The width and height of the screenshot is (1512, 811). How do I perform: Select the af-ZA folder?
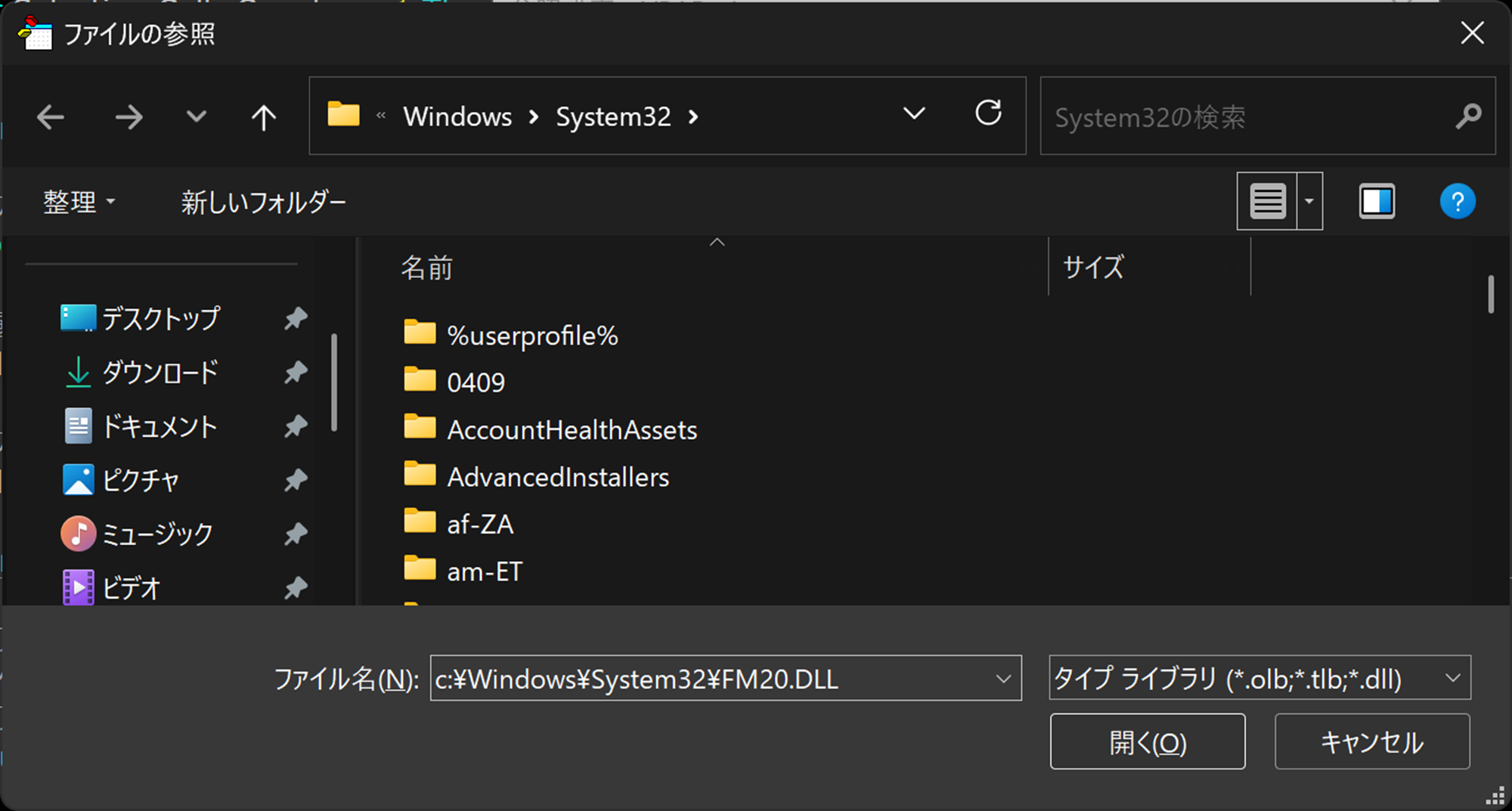[458, 524]
